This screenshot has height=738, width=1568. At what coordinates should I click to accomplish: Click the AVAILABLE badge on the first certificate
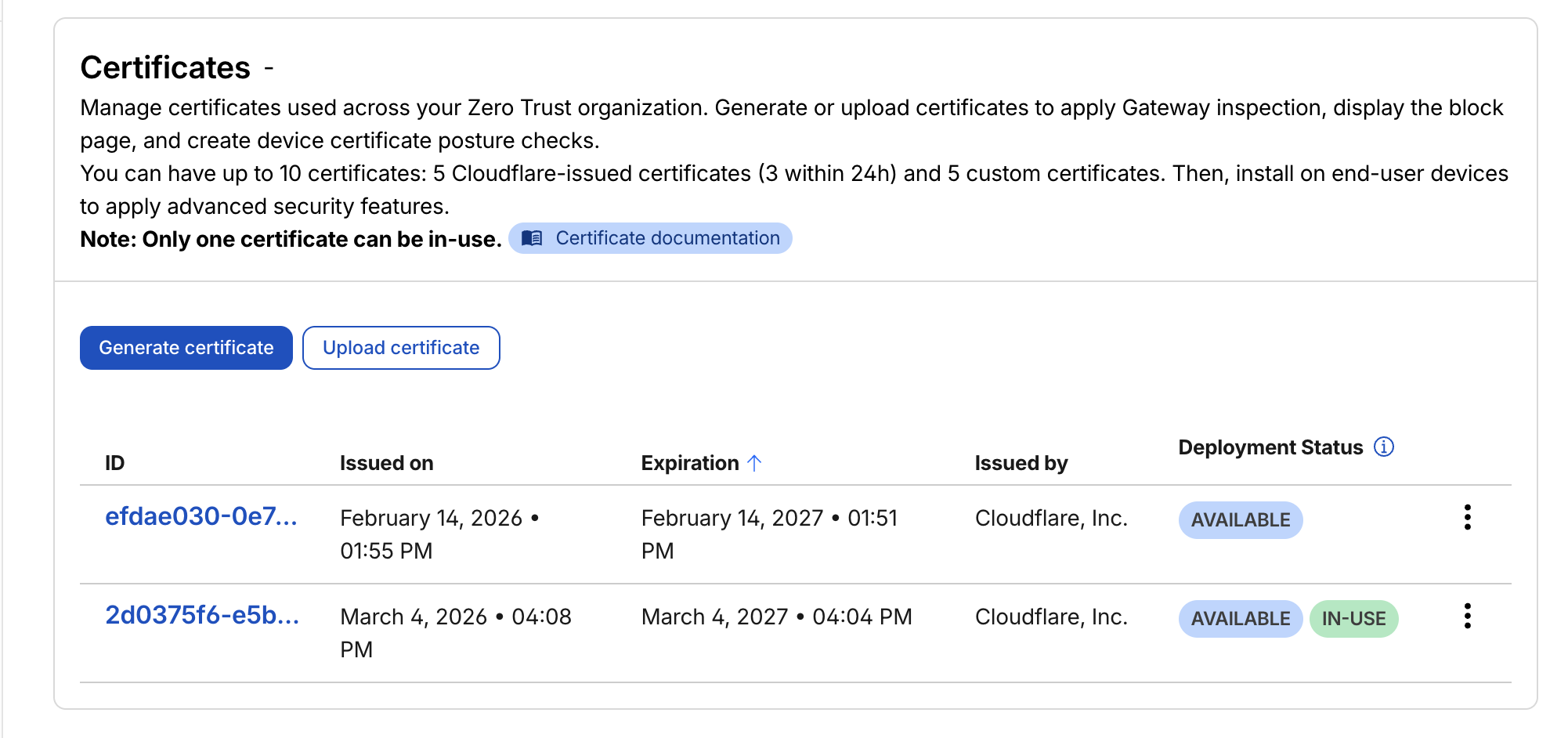coord(1240,519)
